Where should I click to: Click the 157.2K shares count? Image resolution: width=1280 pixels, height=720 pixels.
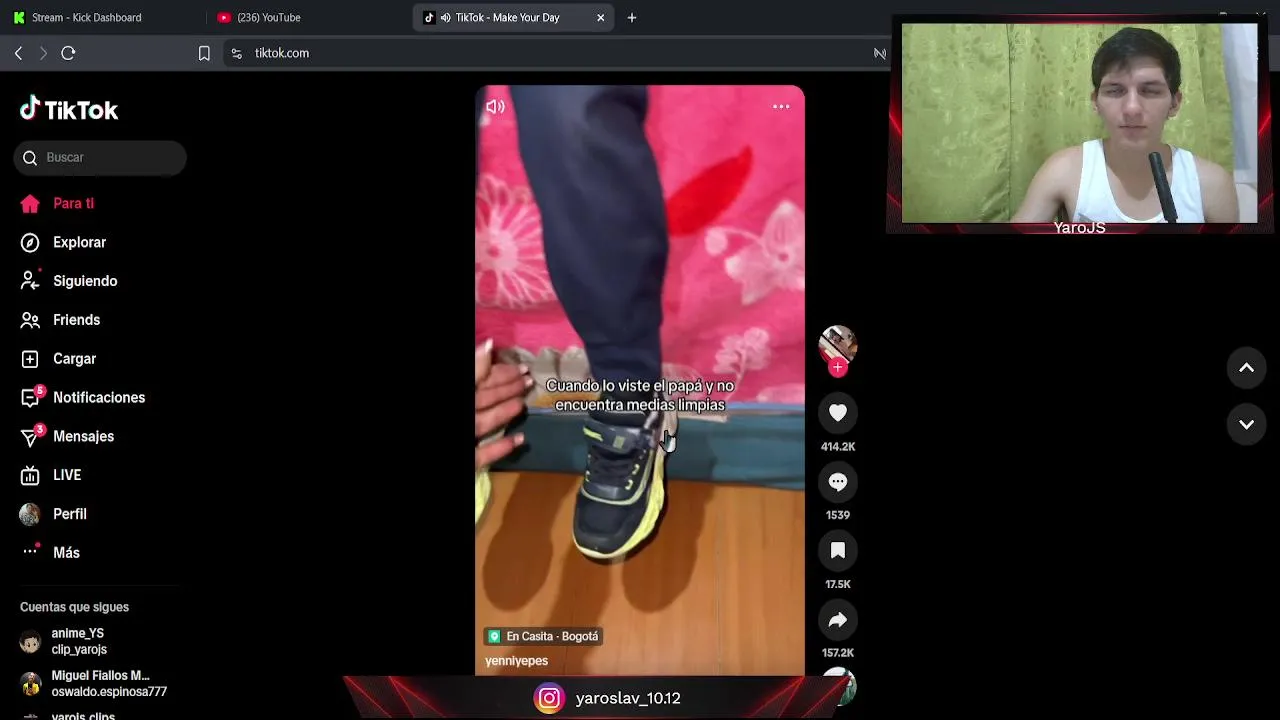(x=838, y=654)
